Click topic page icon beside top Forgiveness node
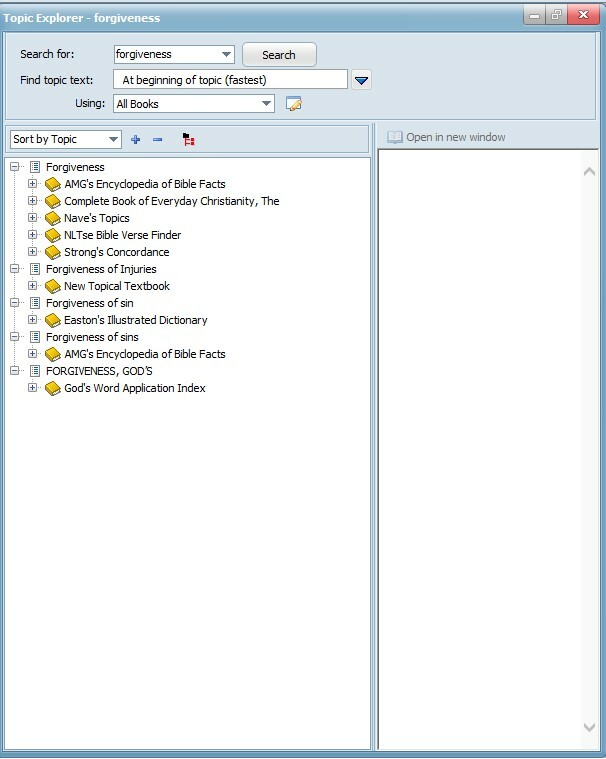 coord(35,167)
